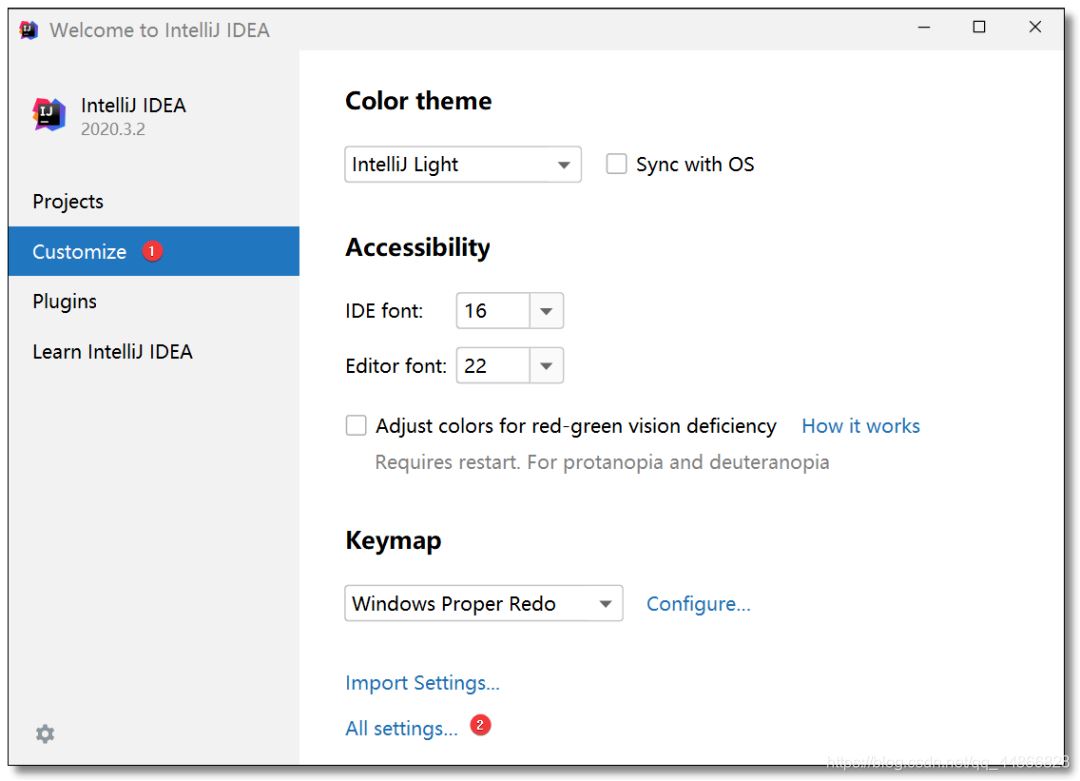Close the Welcome to IntelliJ IDEA window

1035,28
